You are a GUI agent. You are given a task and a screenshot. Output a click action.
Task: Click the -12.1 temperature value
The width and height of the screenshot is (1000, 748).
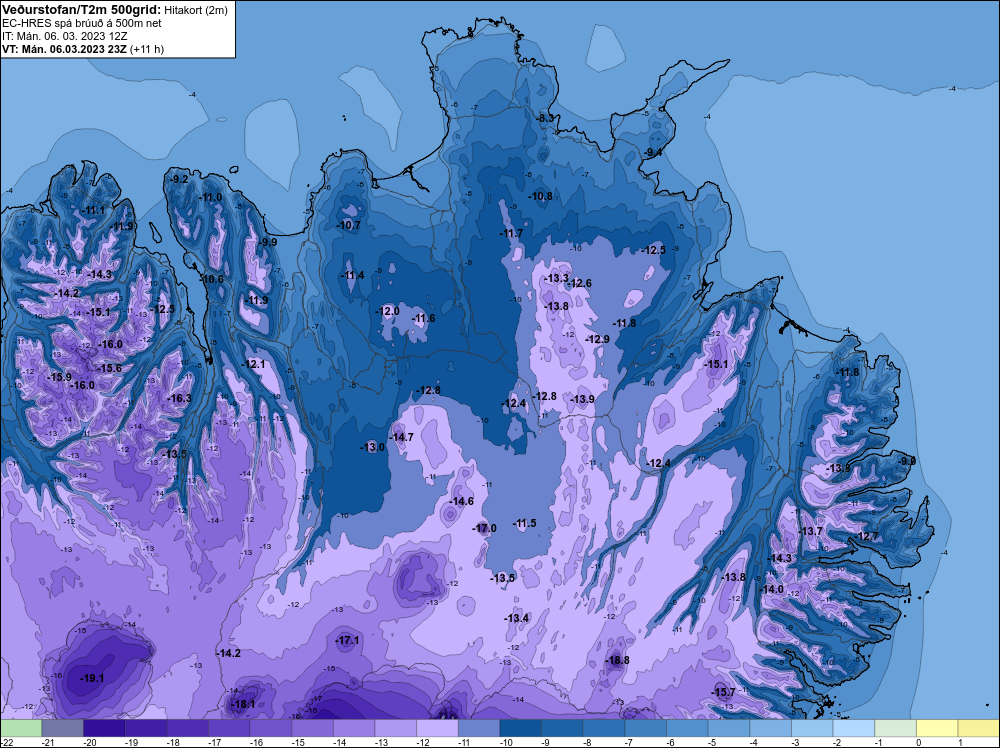click(253, 364)
